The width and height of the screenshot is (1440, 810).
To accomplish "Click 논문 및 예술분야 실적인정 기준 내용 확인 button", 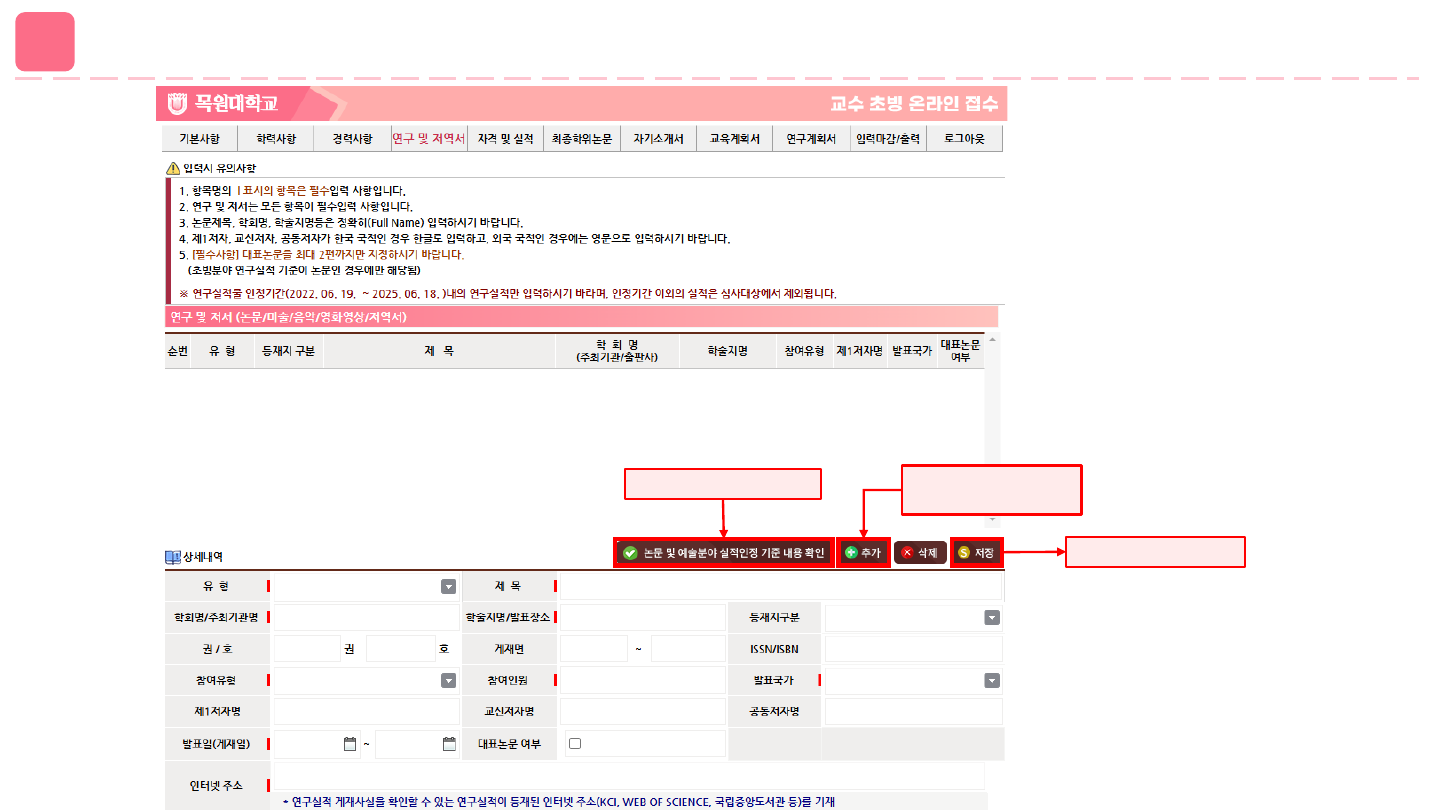I will pos(723,552).
